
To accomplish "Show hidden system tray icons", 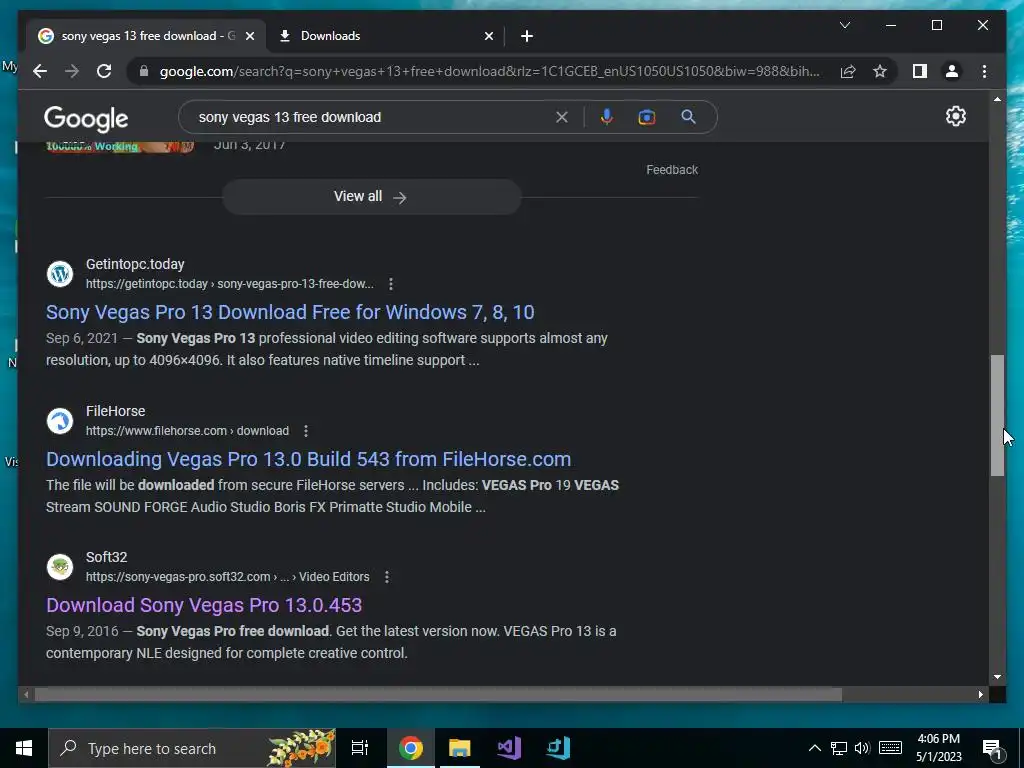I will 814,748.
